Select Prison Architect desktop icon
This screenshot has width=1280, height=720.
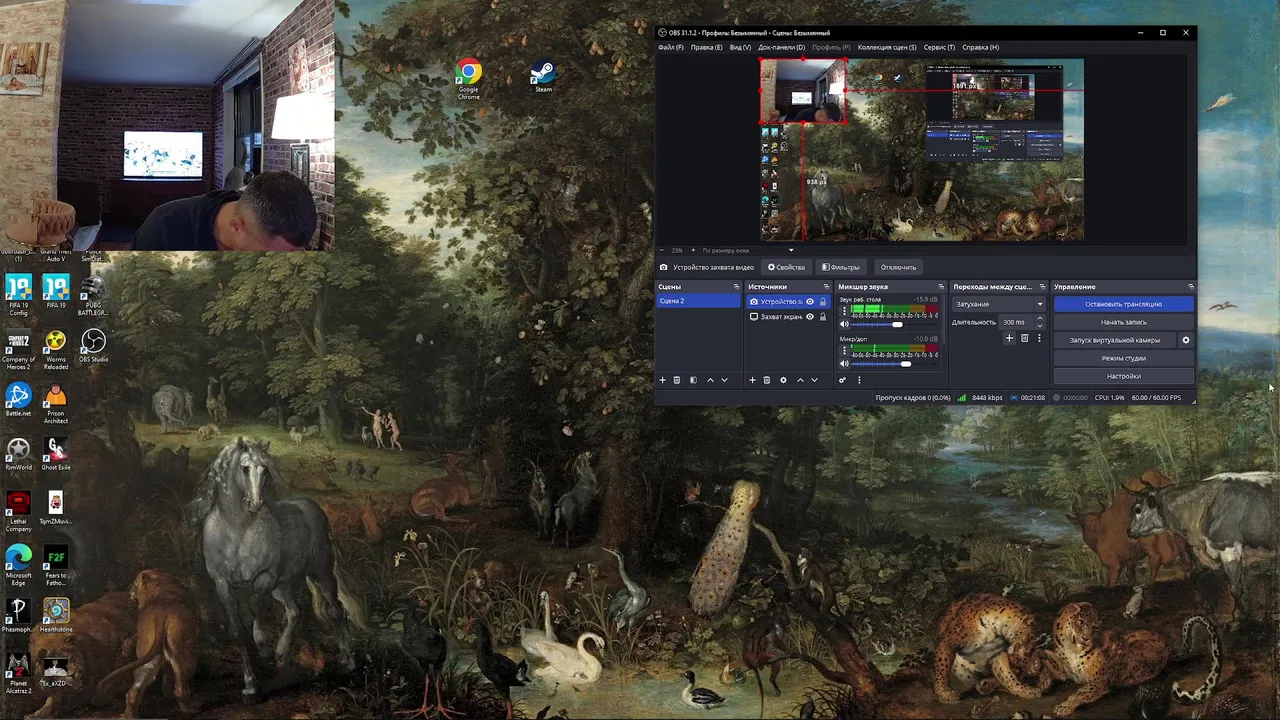[56, 404]
